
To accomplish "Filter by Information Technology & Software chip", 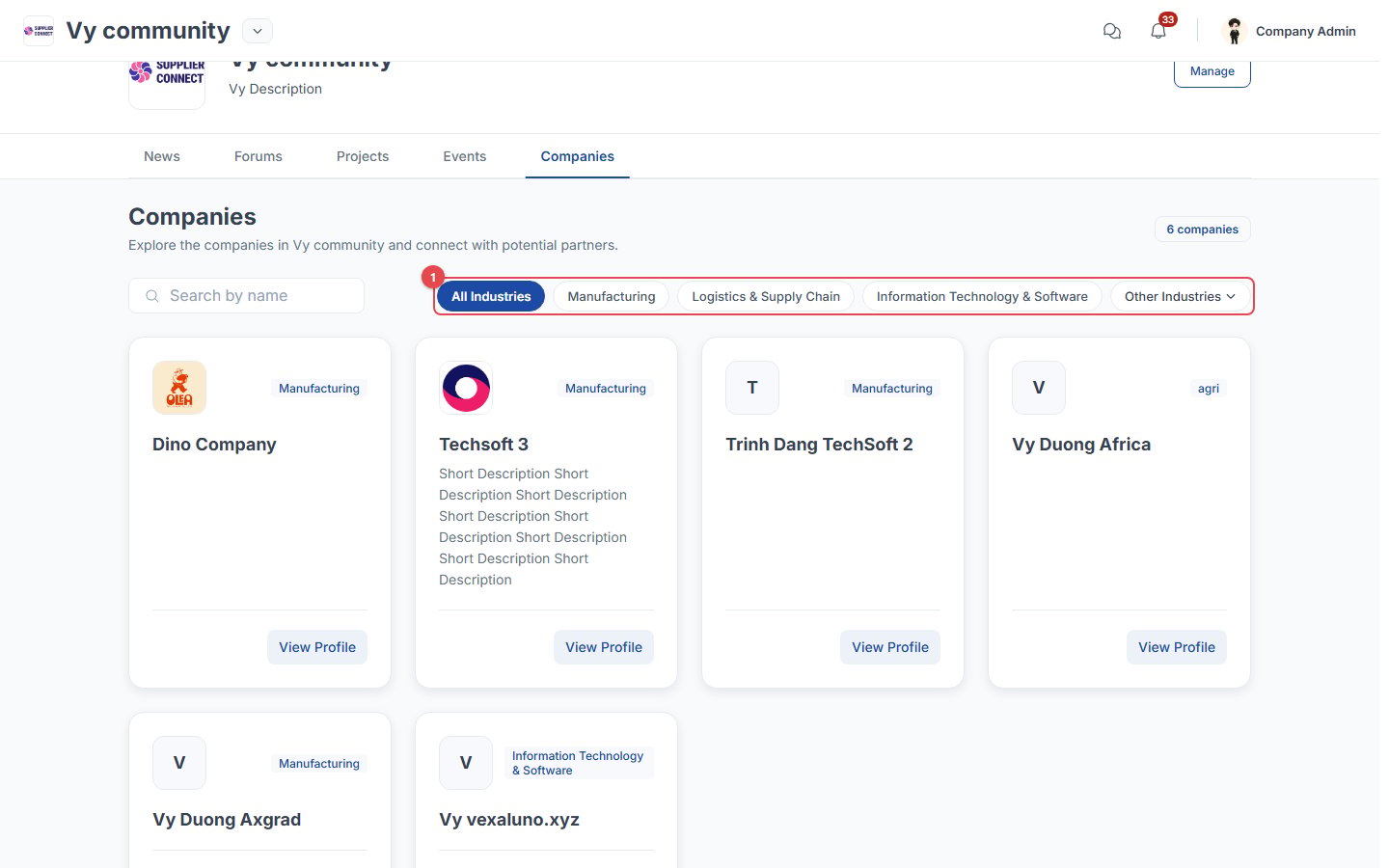I will (x=982, y=296).
